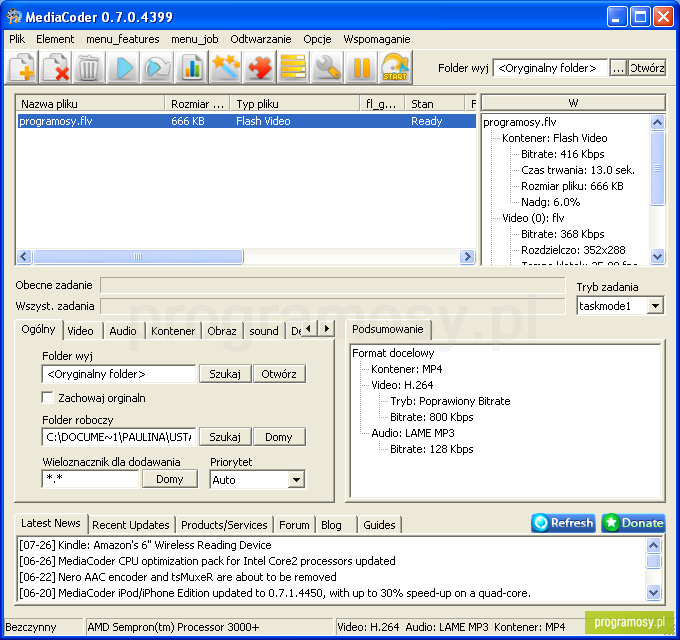680x640 pixels.
Task: Click the wrench settings icon
Action: tap(327, 68)
